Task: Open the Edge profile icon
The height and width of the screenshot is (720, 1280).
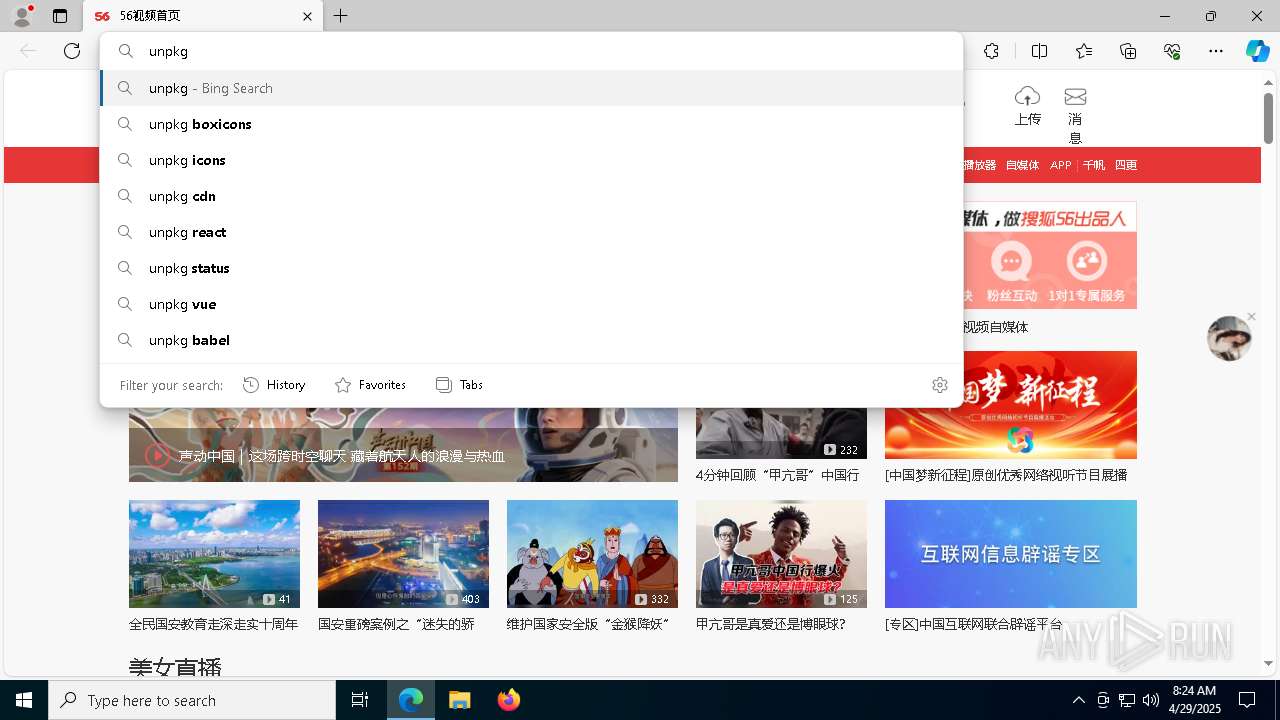Action: tap(22, 16)
